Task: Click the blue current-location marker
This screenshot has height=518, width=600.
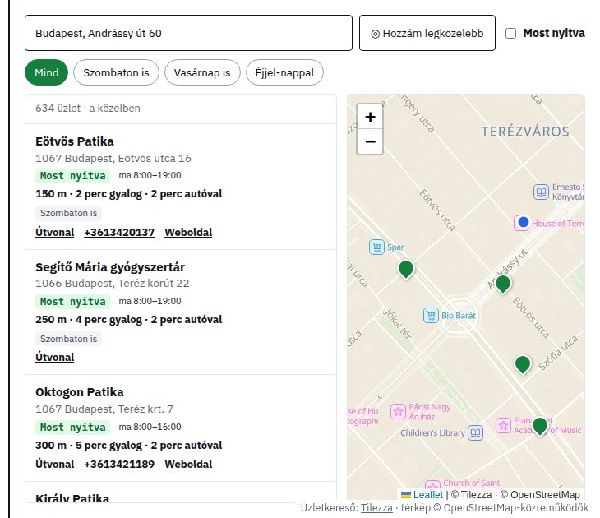Action: pyautogui.click(x=523, y=222)
